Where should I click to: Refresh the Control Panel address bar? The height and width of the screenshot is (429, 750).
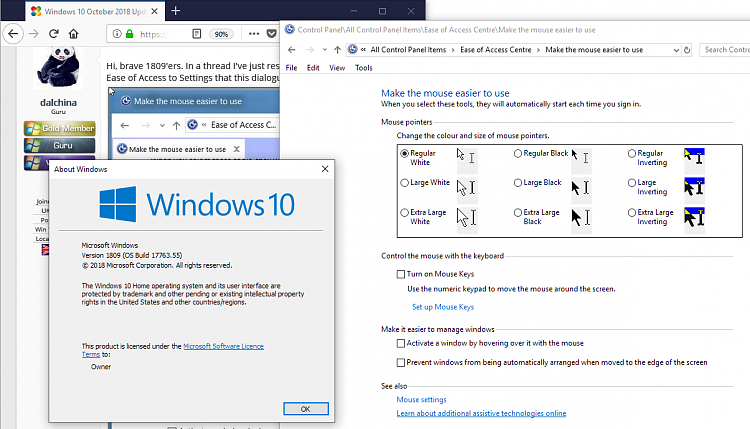click(x=687, y=50)
